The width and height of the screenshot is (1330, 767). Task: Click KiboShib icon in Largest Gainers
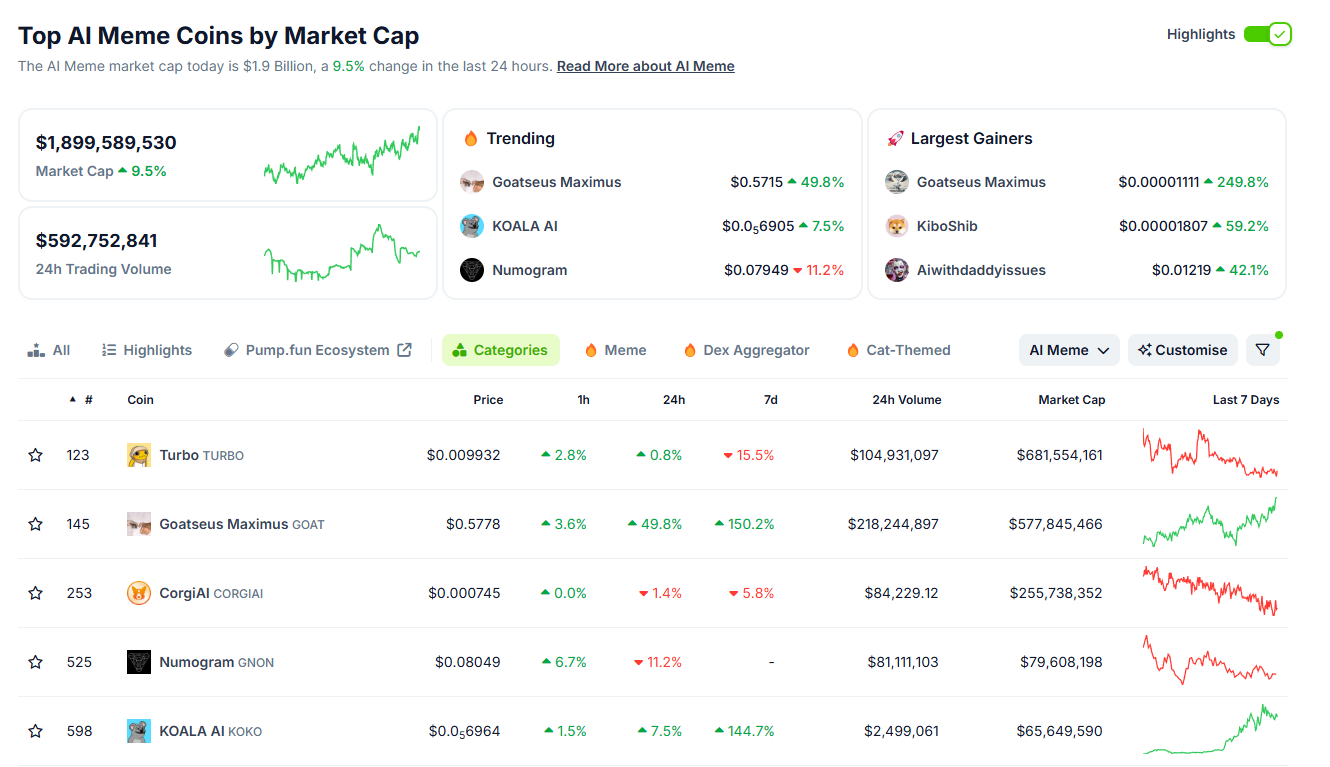click(x=896, y=226)
